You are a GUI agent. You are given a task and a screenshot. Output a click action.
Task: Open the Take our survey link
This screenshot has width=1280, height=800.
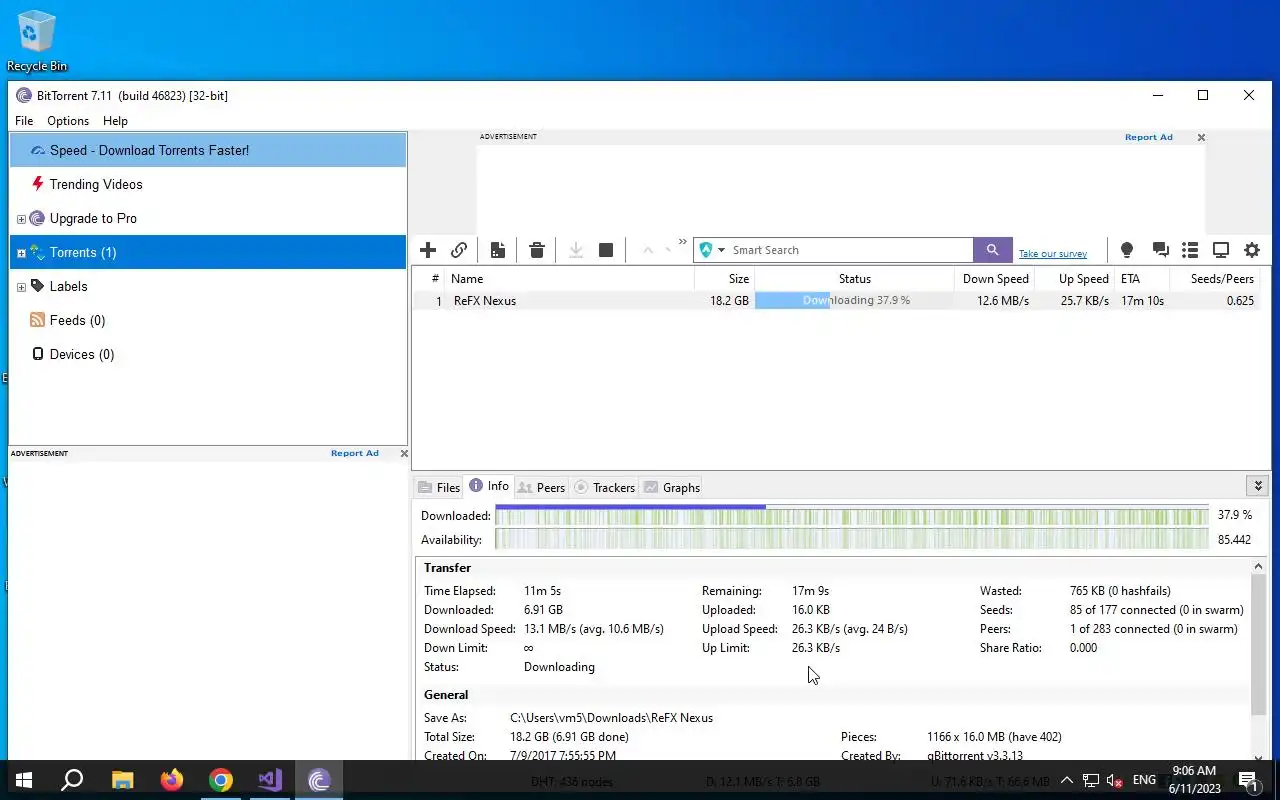coord(1053,254)
